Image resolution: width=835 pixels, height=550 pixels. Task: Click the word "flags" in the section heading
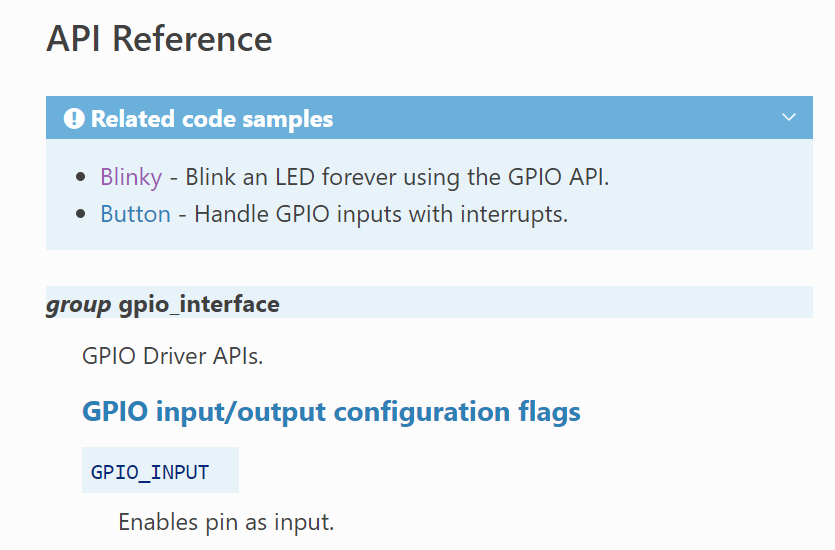546,411
